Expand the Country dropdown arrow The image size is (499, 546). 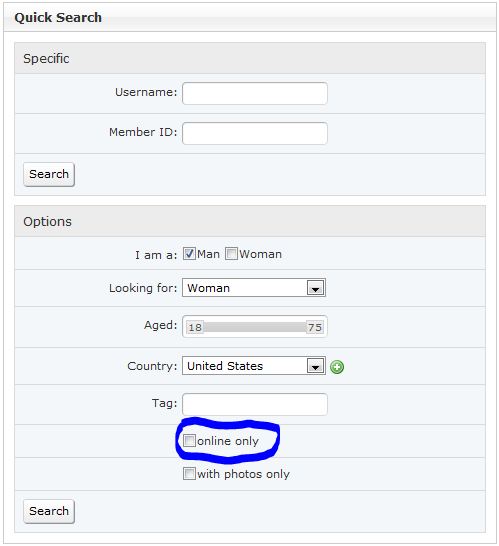(x=315, y=366)
